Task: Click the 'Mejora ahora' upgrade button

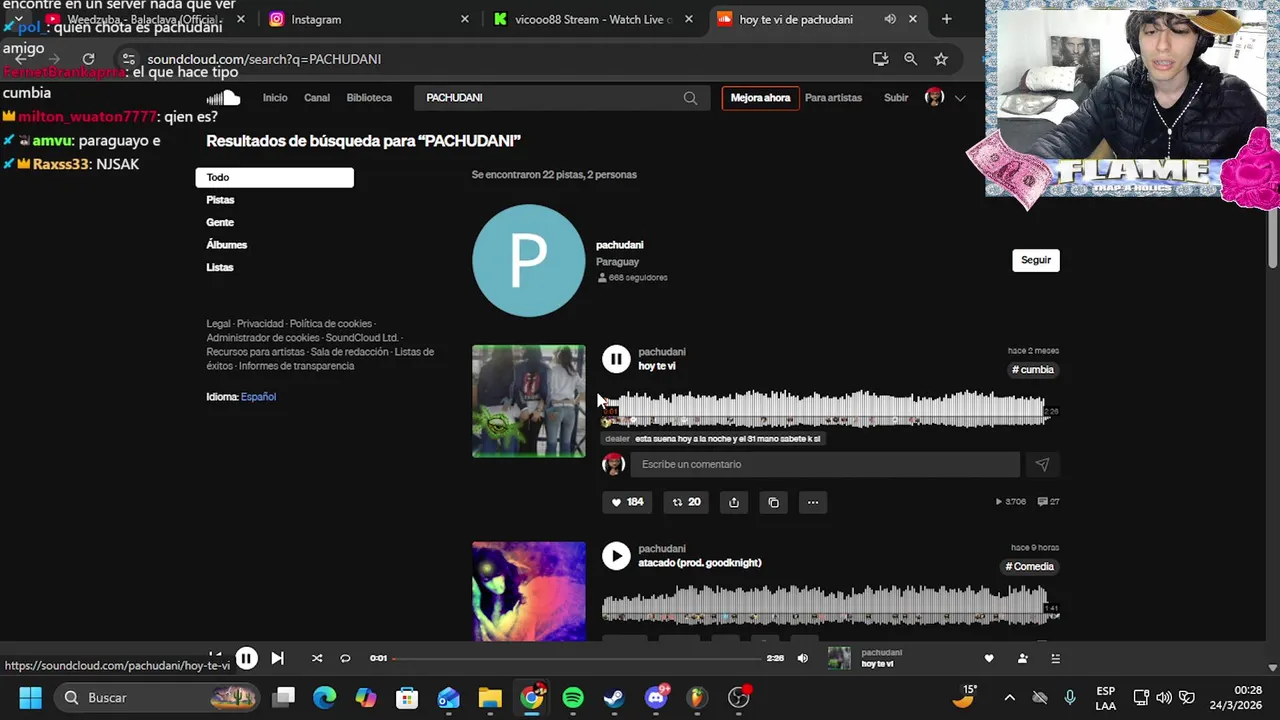Action: (760, 97)
